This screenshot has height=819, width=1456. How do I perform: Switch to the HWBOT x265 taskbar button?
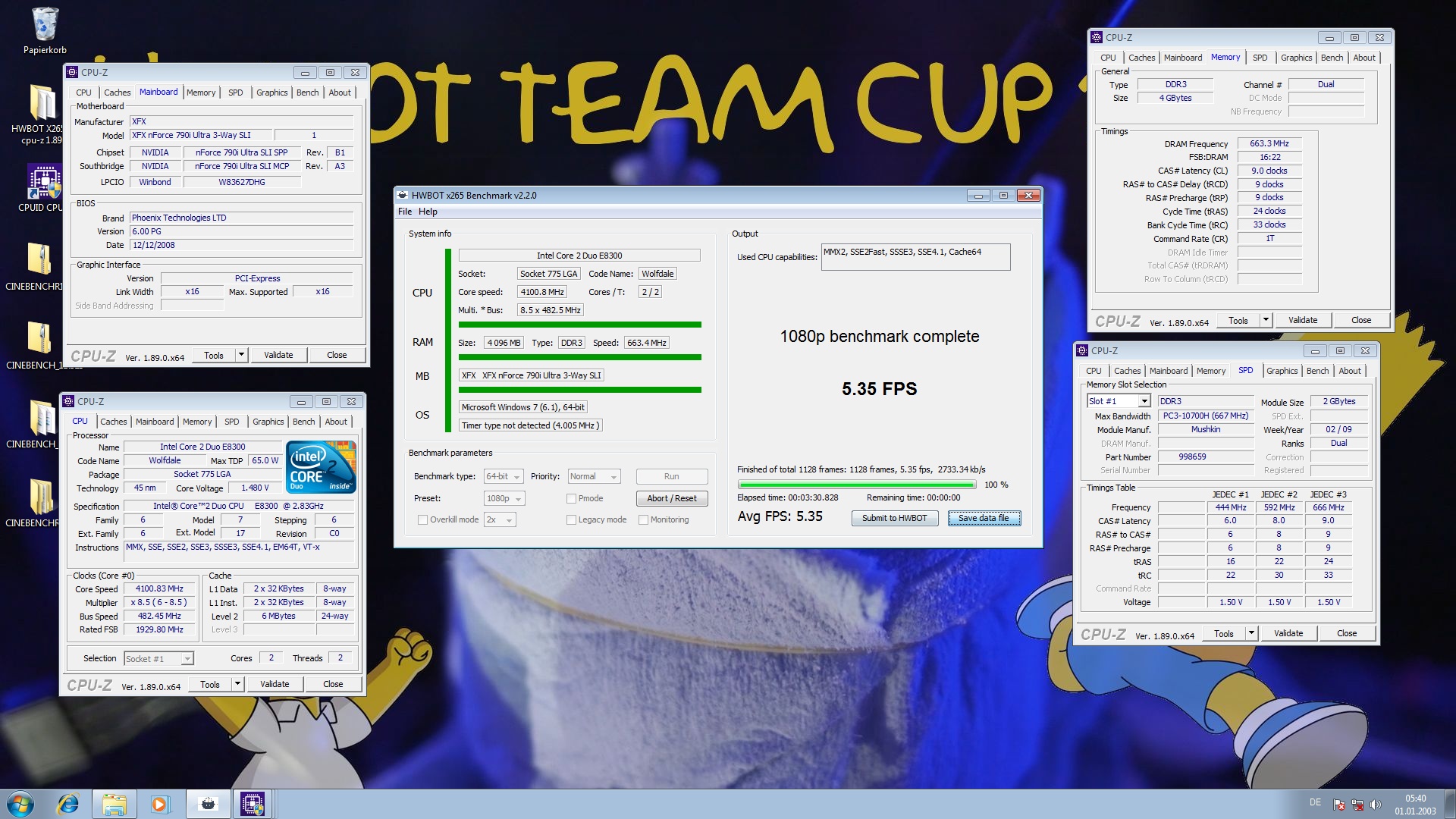(208, 804)
